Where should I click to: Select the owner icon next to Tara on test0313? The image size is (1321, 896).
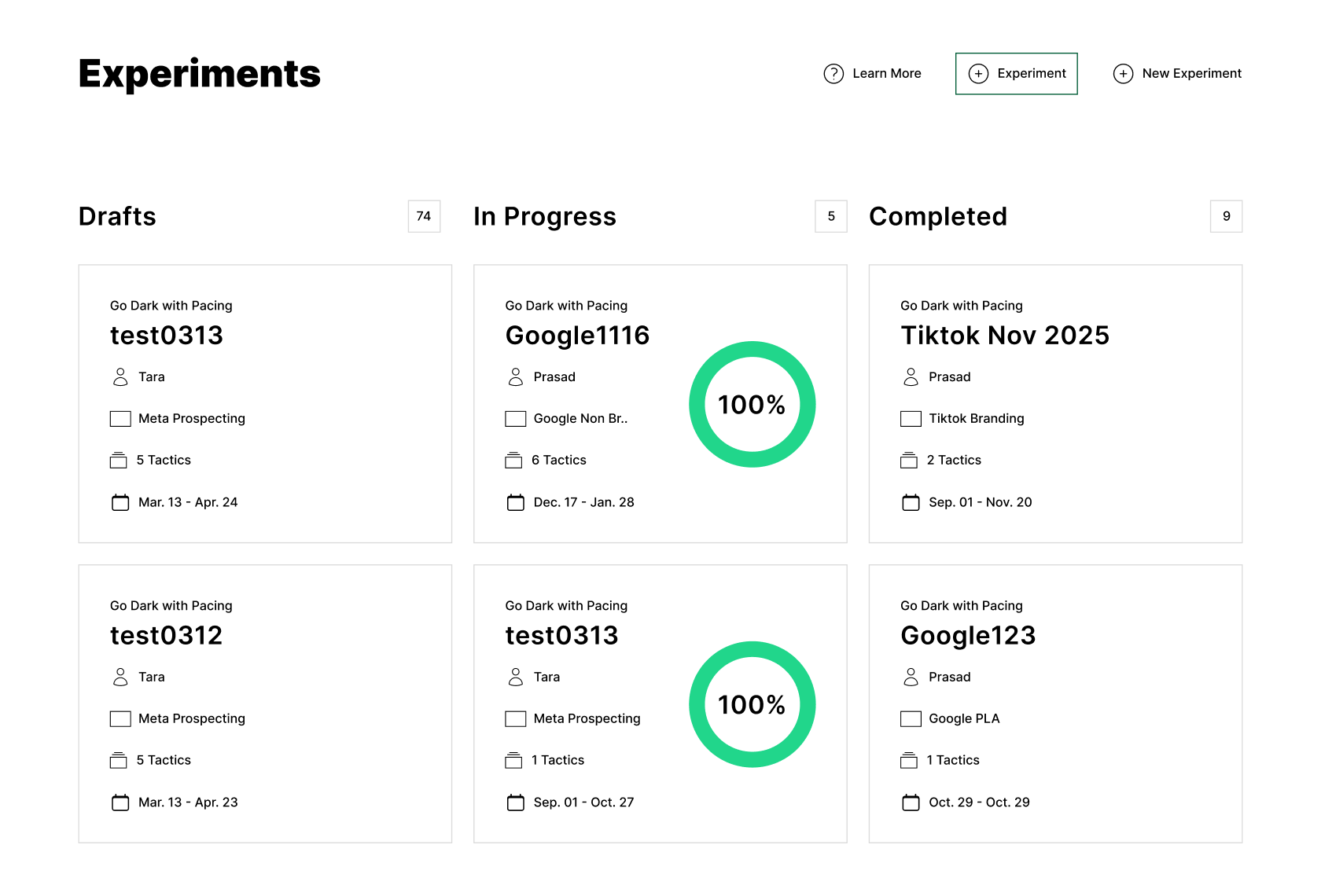120,376
